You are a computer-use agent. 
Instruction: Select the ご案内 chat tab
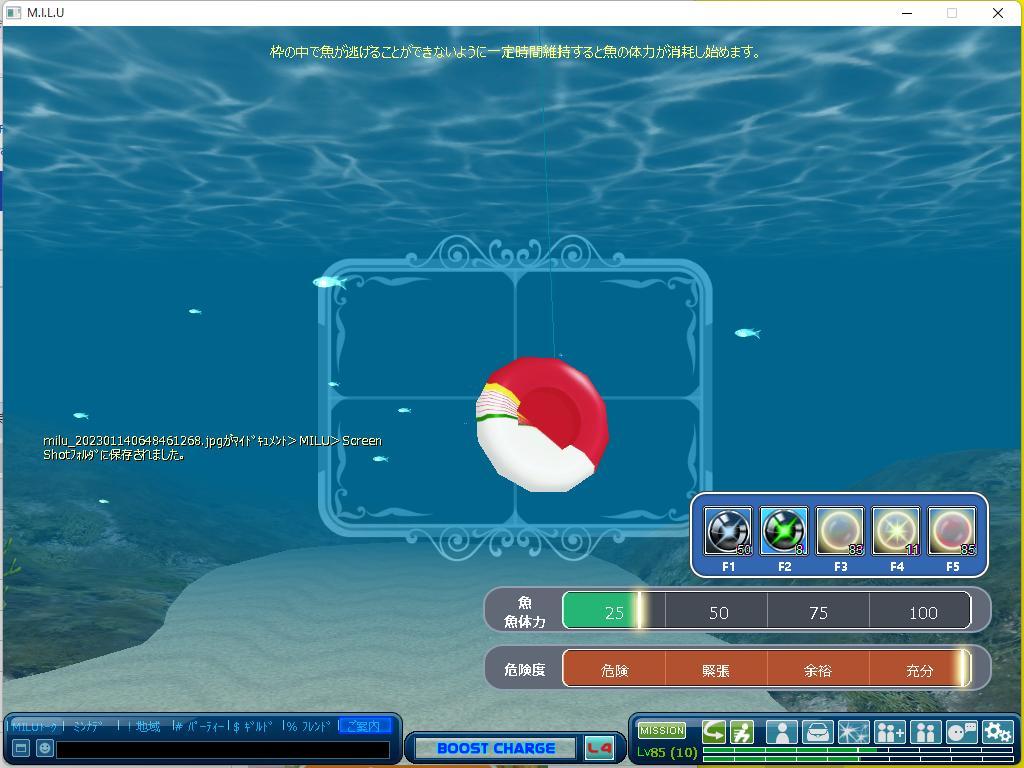click(x=363, y=726)
